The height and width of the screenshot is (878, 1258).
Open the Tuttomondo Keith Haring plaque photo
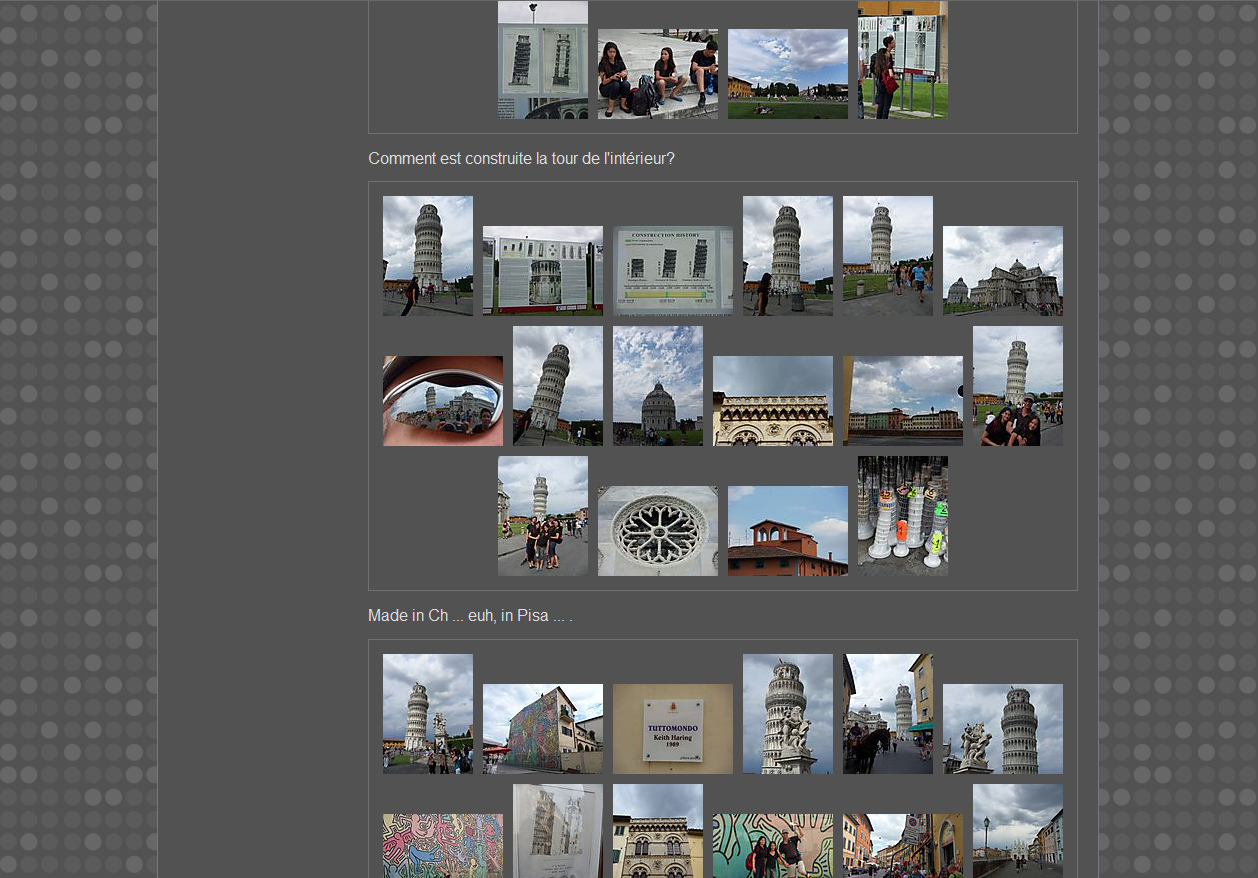(x=672, y=728)
